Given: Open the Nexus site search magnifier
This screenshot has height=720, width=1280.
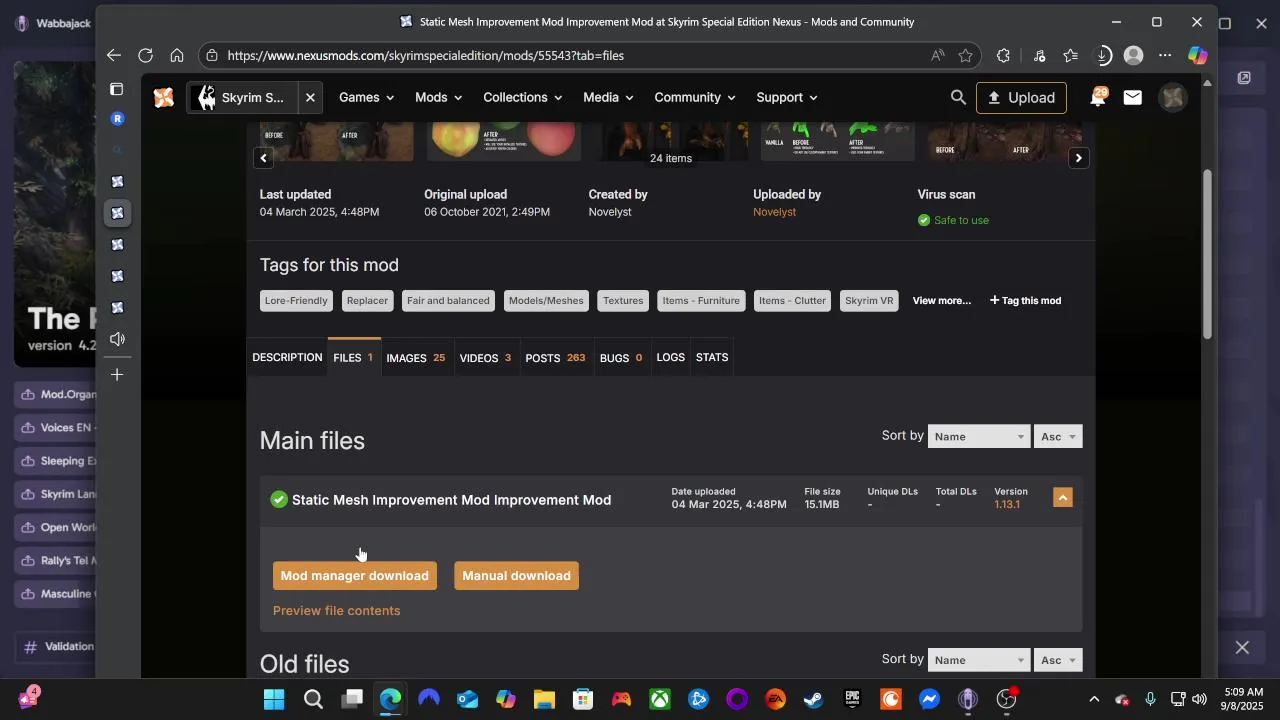Looking at the screenshot, I should (958, 97).
